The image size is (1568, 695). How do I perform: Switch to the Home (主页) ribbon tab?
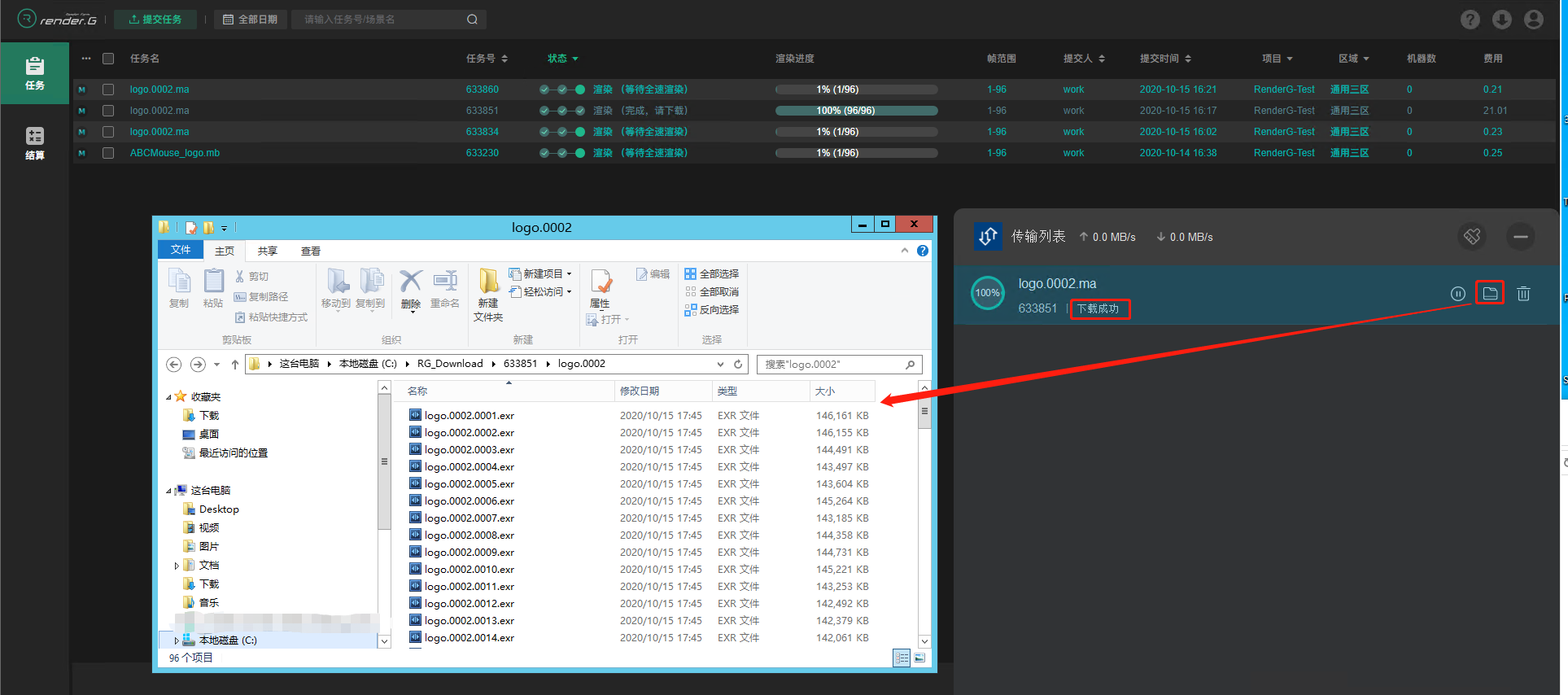(225, 251)
